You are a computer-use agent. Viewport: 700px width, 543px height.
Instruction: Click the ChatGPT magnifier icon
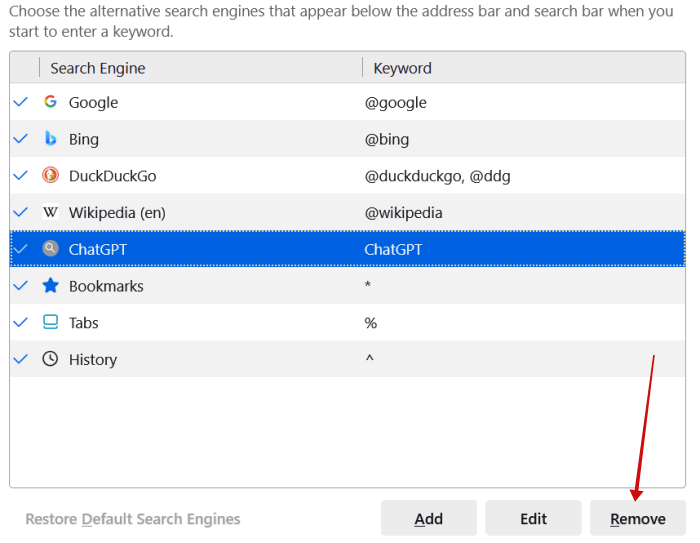(50, 248)
